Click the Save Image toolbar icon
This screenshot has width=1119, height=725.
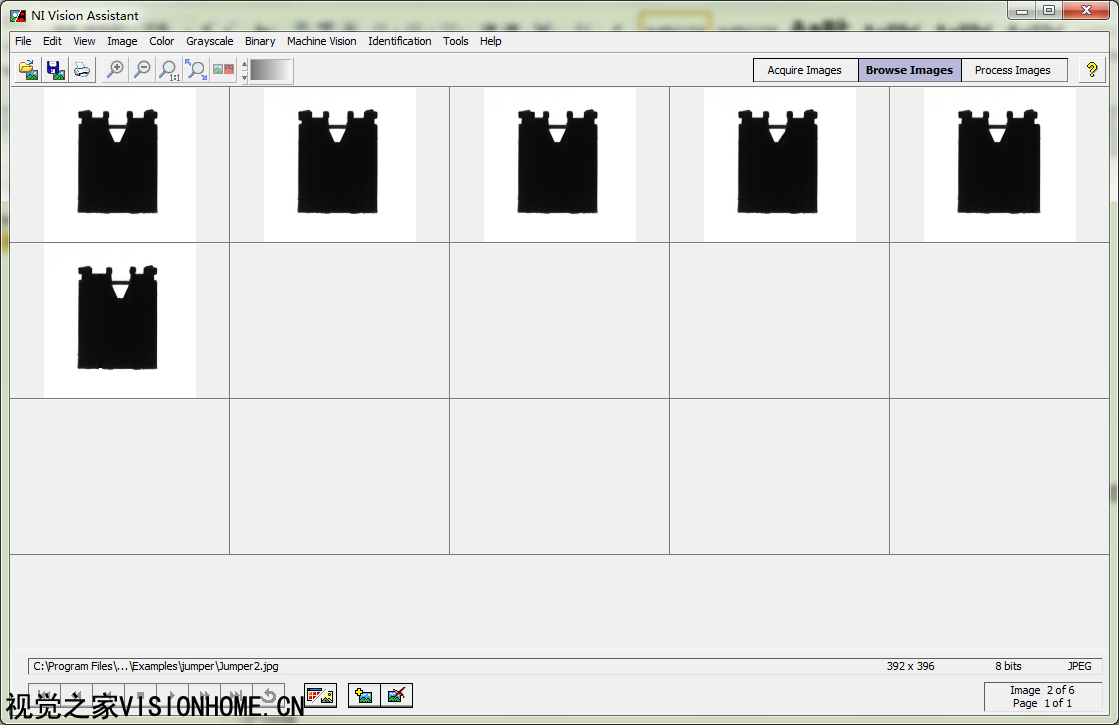click(x=55, y=70)
